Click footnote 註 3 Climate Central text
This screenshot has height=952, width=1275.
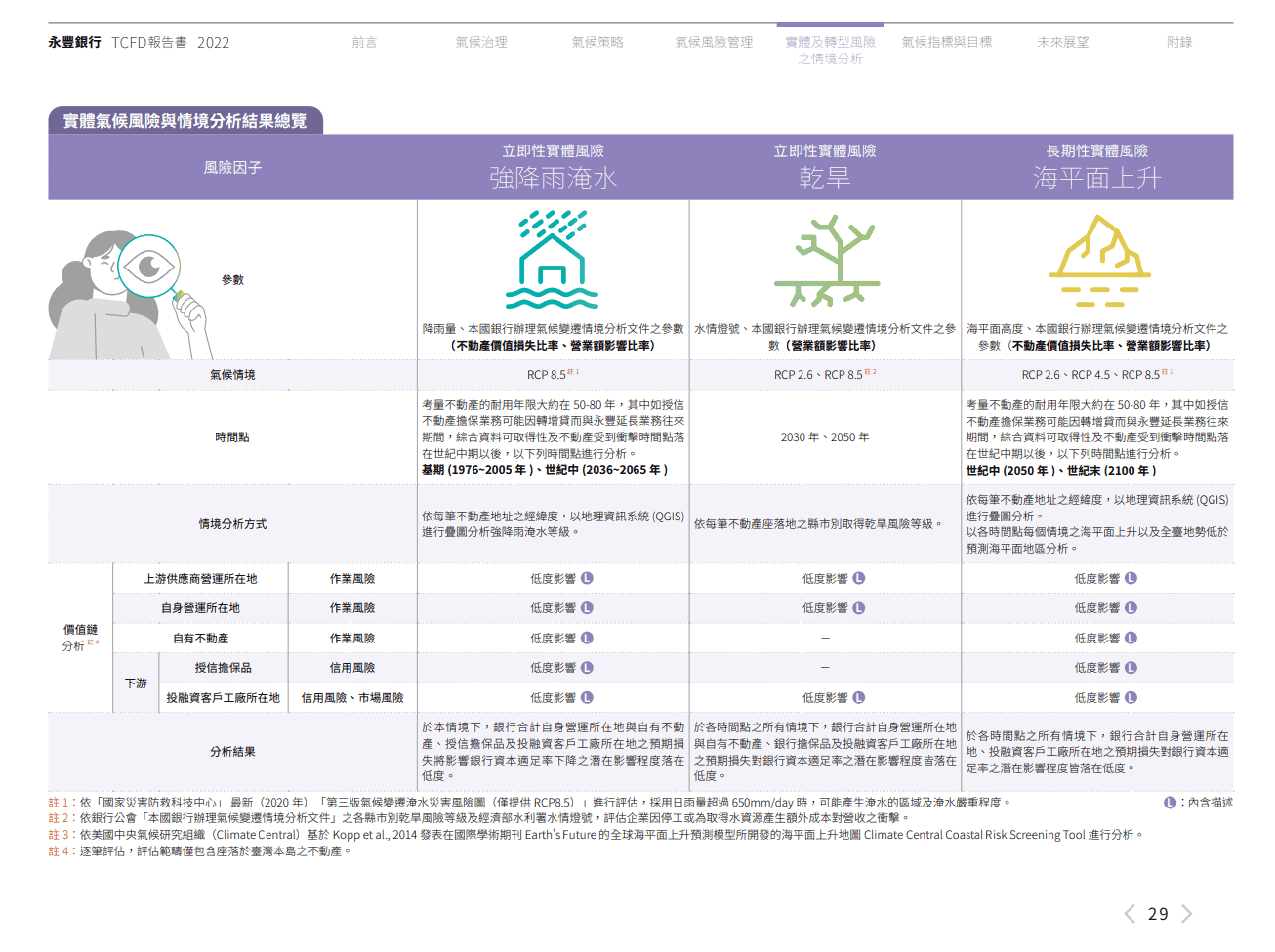[x=595, y=835]
